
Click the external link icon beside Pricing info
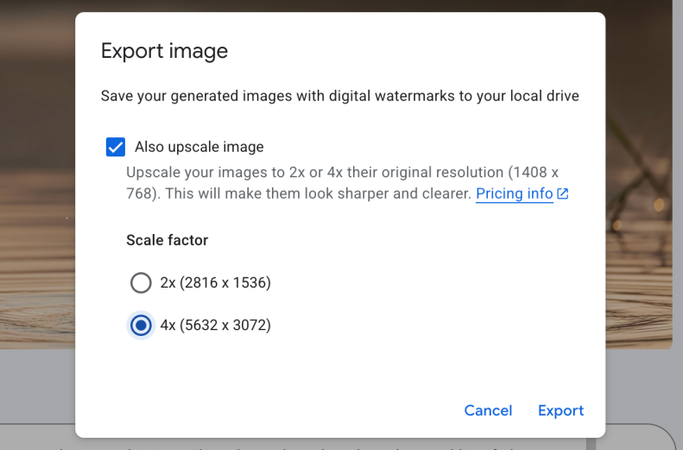(563, 193)
